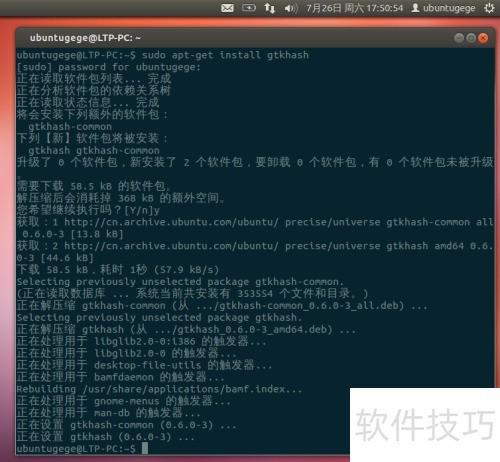Viewport: 500px width, 462px height.
Task: Open the date and time calendar menu
Action: (355, 8)
